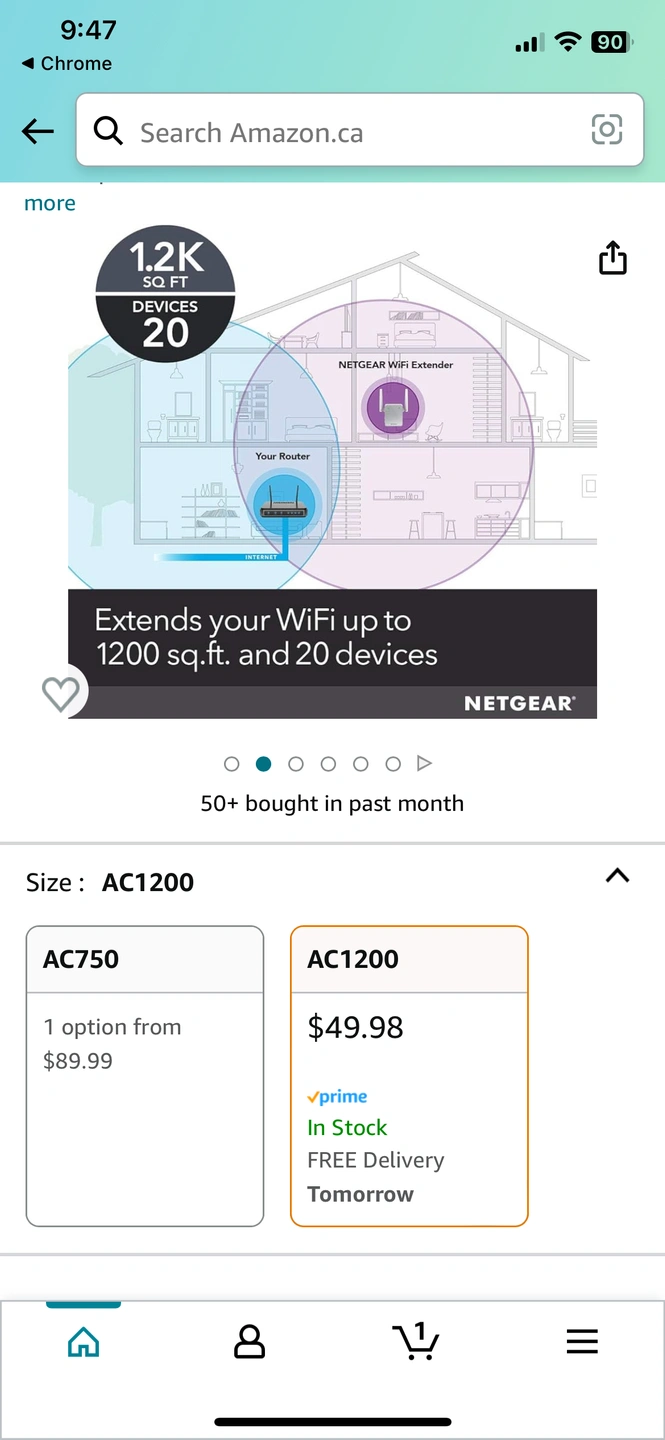Return to Chrome via status bar link

(66, 63)
